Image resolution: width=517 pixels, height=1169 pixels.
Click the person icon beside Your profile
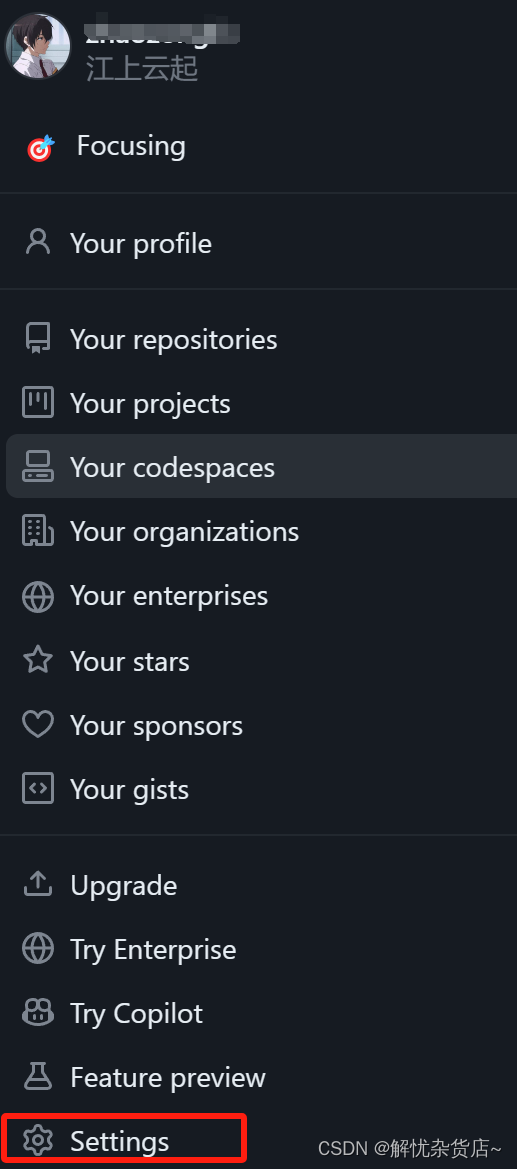coord(37,243)
